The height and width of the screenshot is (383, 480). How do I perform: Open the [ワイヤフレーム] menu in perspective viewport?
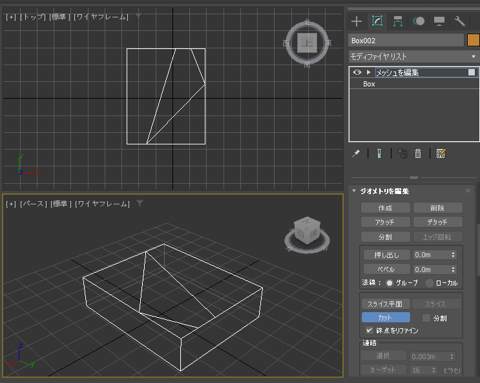102,204
